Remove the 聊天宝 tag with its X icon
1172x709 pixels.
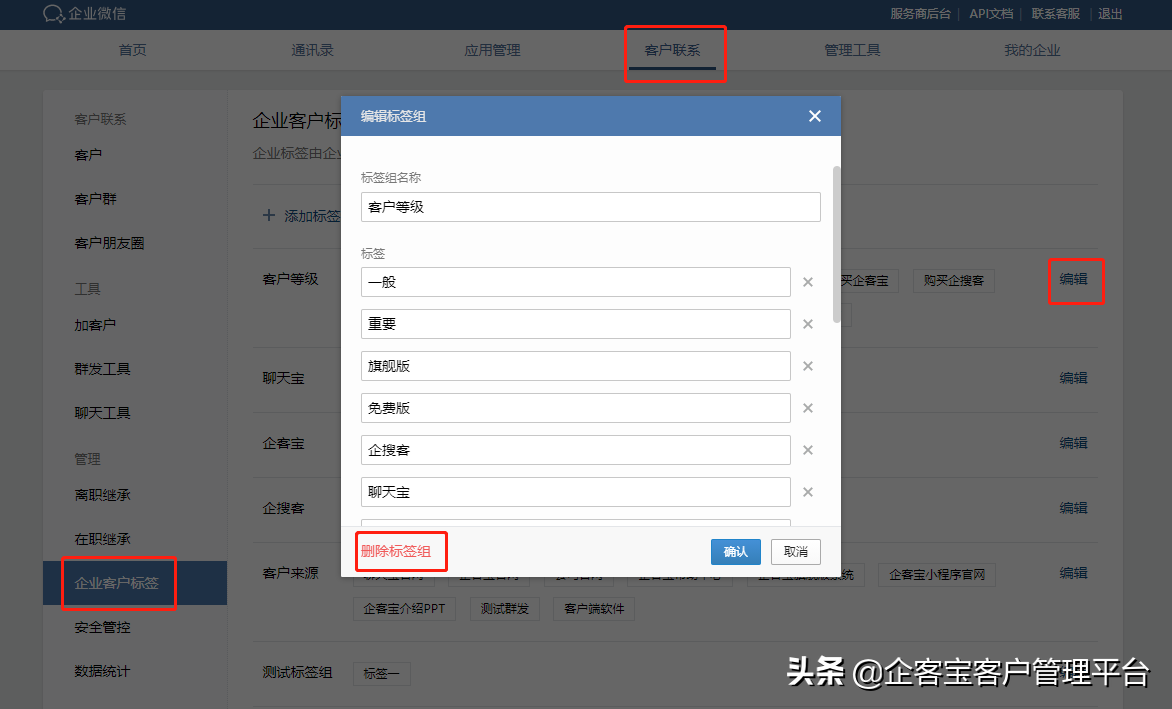tap(808, 492)
